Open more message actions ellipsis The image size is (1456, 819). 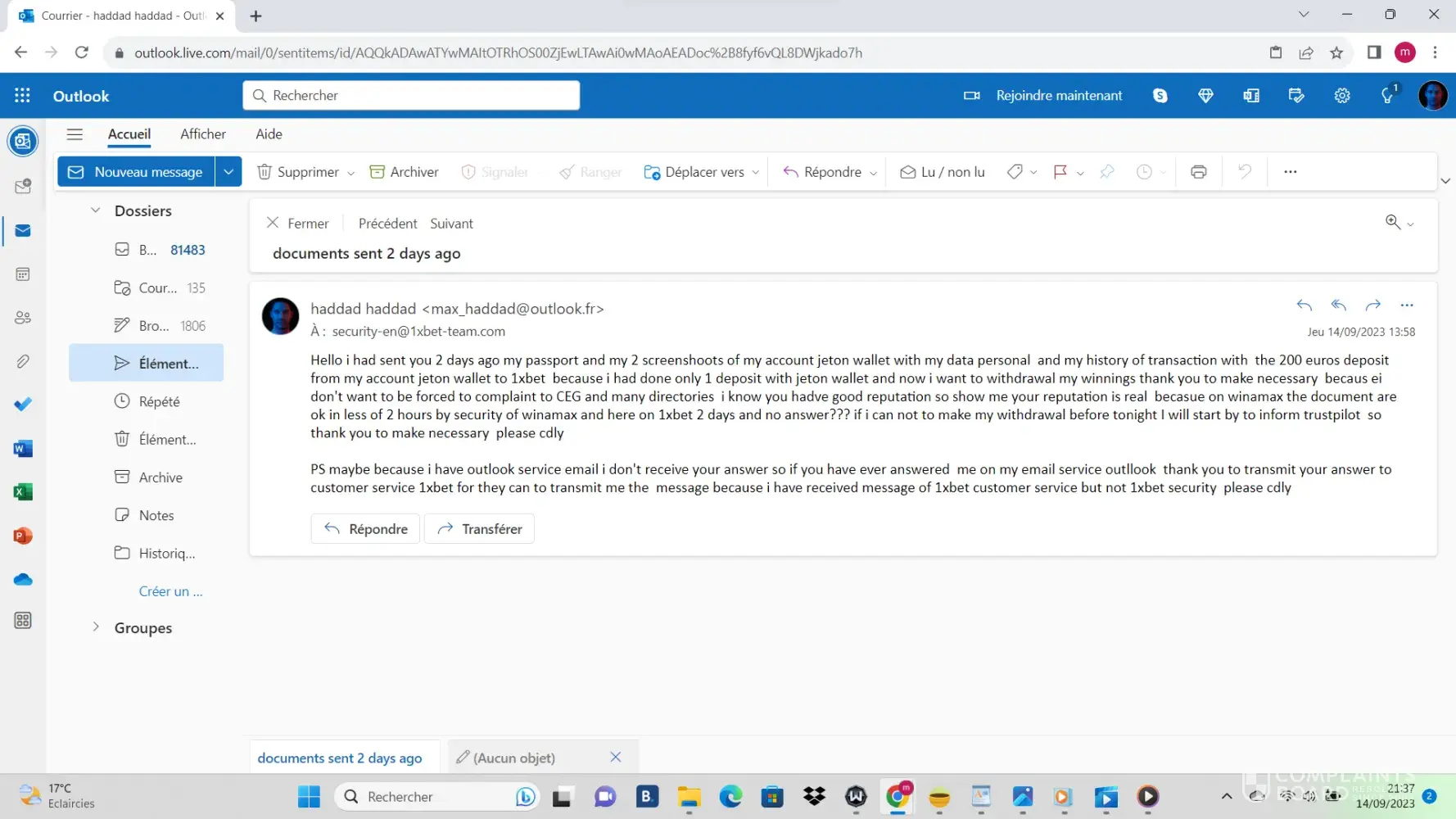point(1407,305)
